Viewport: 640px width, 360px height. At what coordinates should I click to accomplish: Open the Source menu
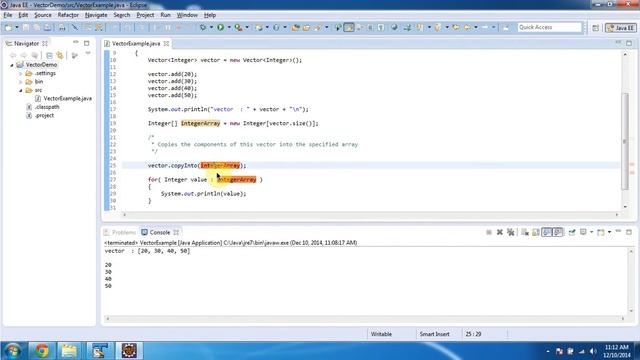(x=43, y=15)
